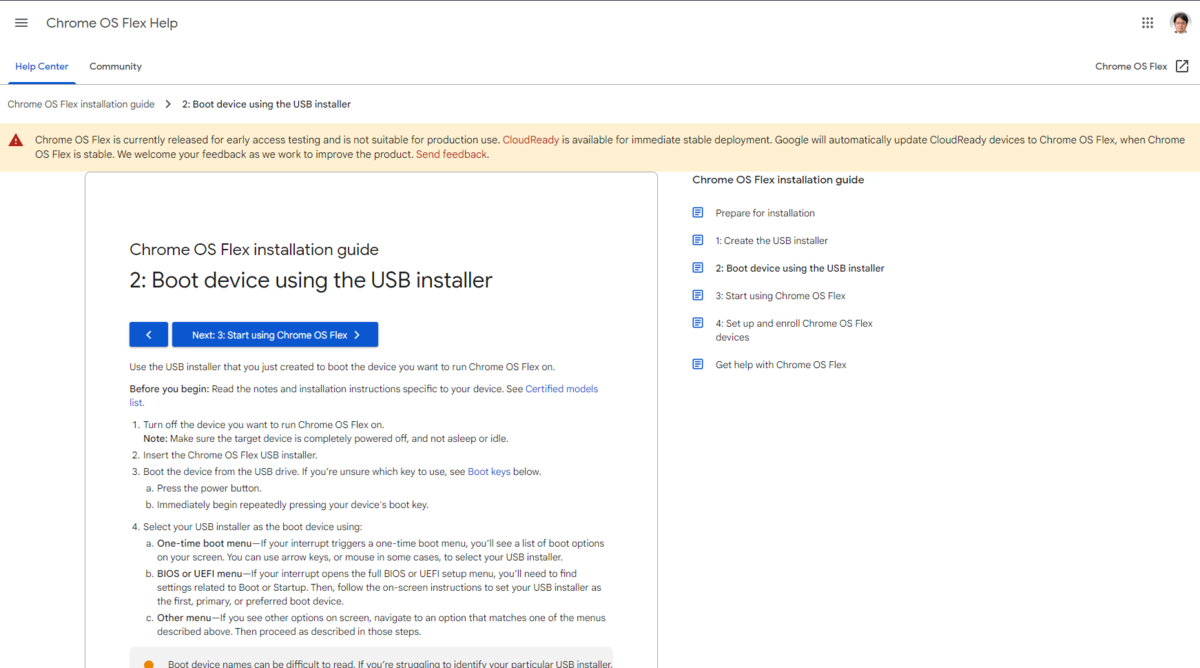Click the BIOS or UEFI menu bold text

tap(200, 573)
